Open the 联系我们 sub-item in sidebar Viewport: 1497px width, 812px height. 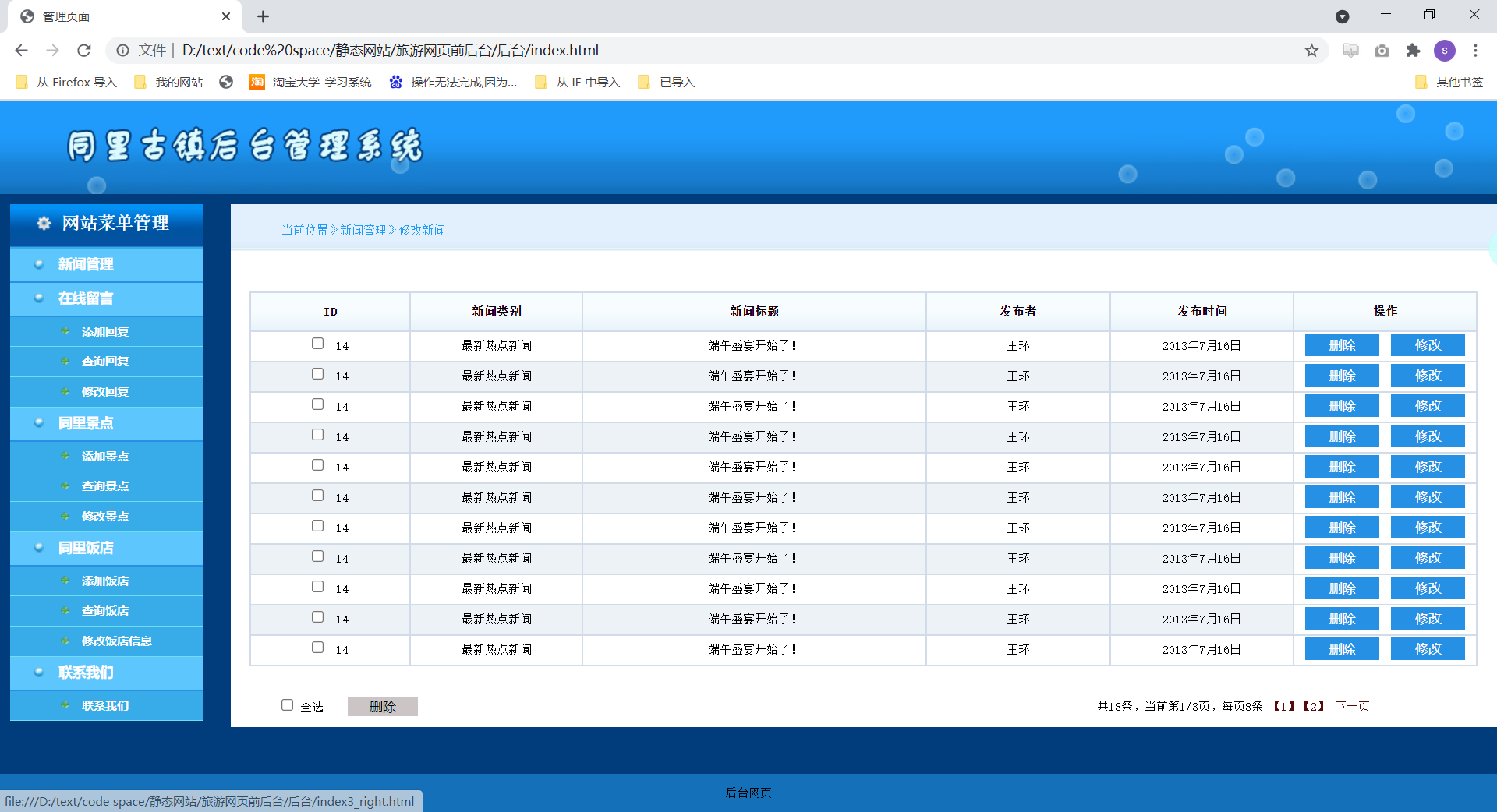(105, 705)
